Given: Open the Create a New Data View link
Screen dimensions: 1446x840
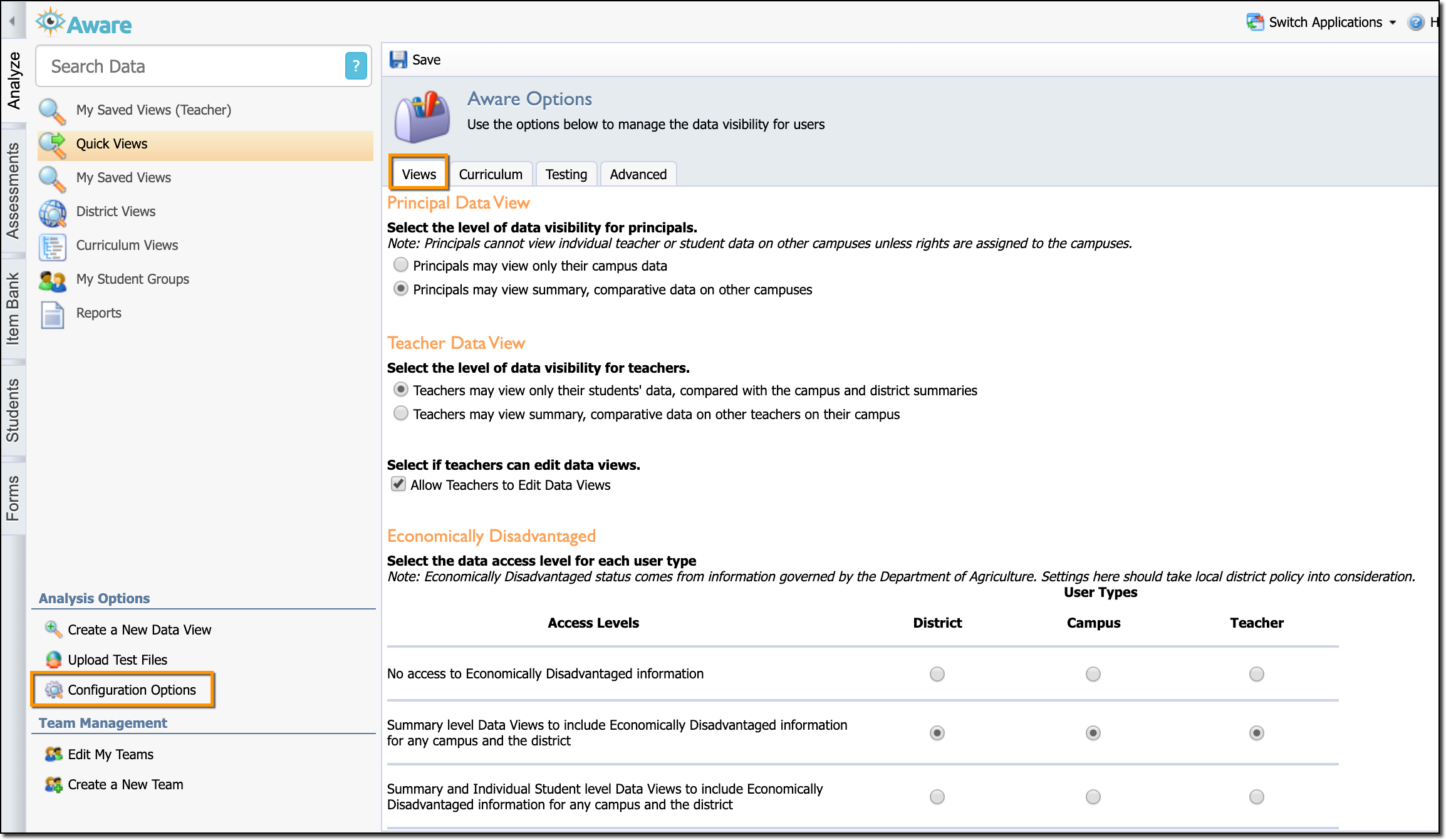Looking at the screenshot, I should click(x=139, y=630).
